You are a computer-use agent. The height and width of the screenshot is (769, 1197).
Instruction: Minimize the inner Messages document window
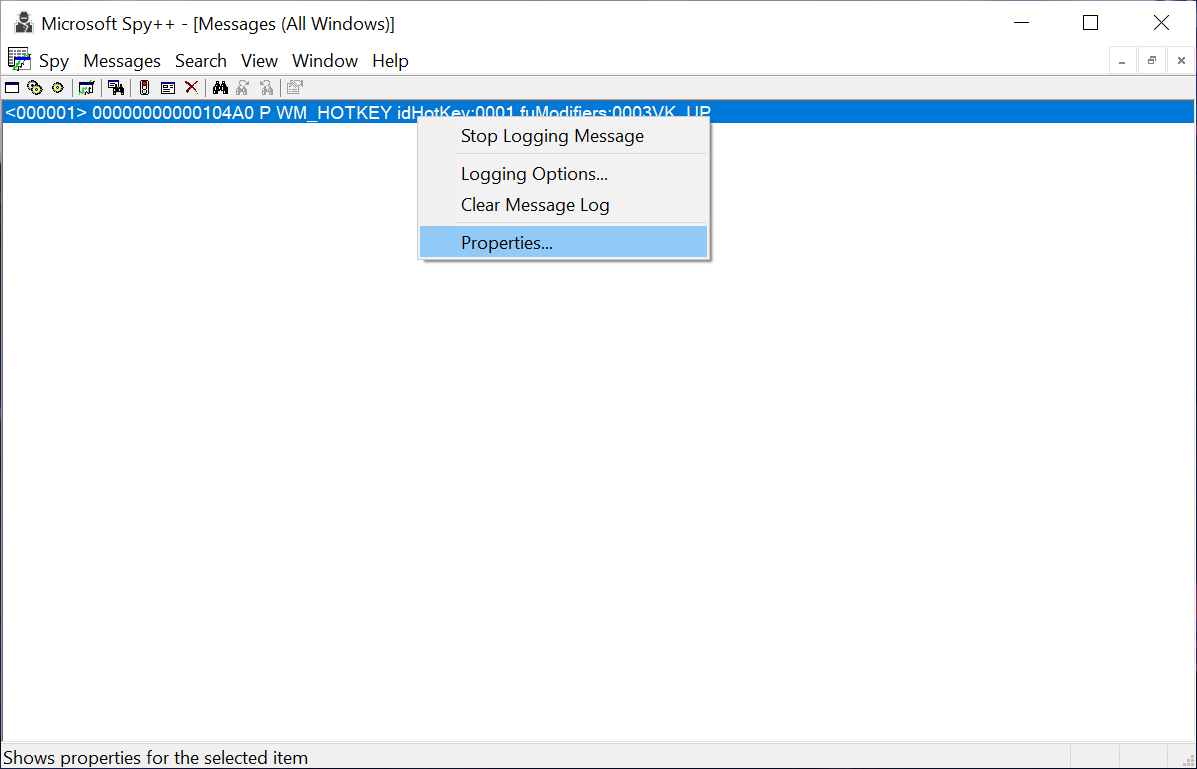pos(1122,61)
